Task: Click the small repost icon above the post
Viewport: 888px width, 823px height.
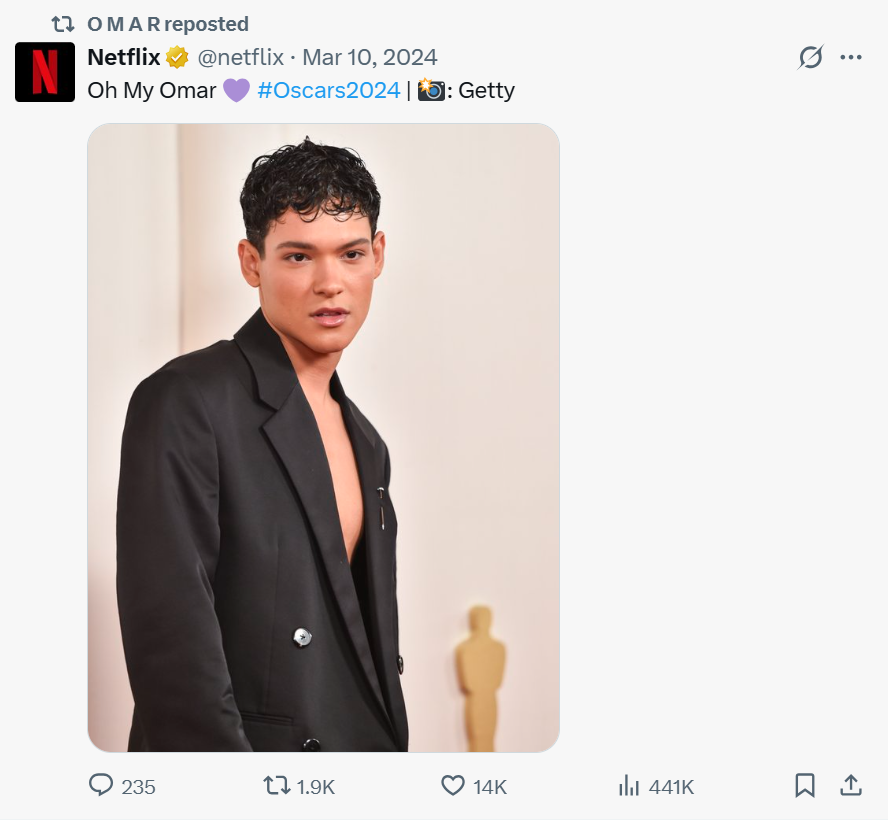Action: pyautogui.click(x=63, y=24)
